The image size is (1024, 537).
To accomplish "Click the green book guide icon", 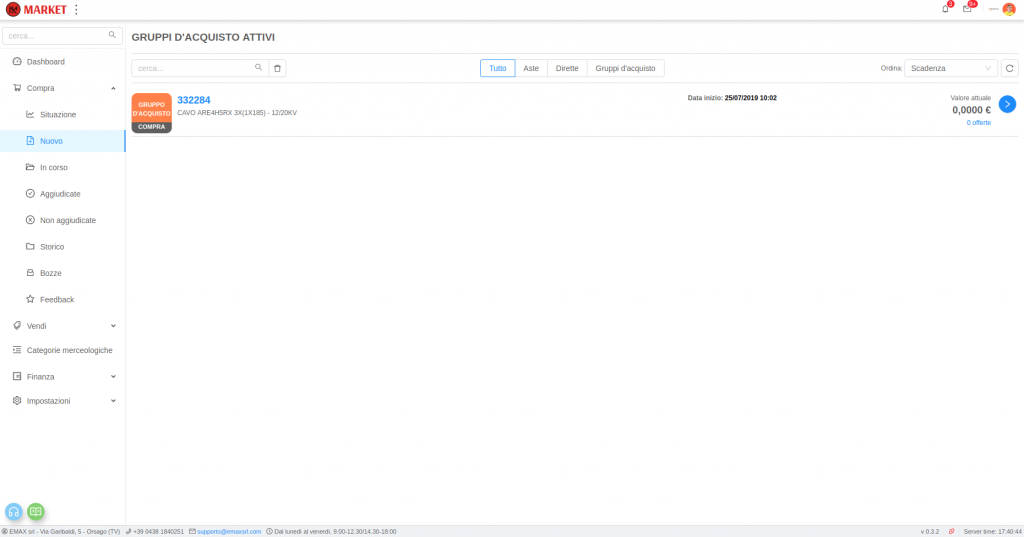I will [x=36, y=511].
